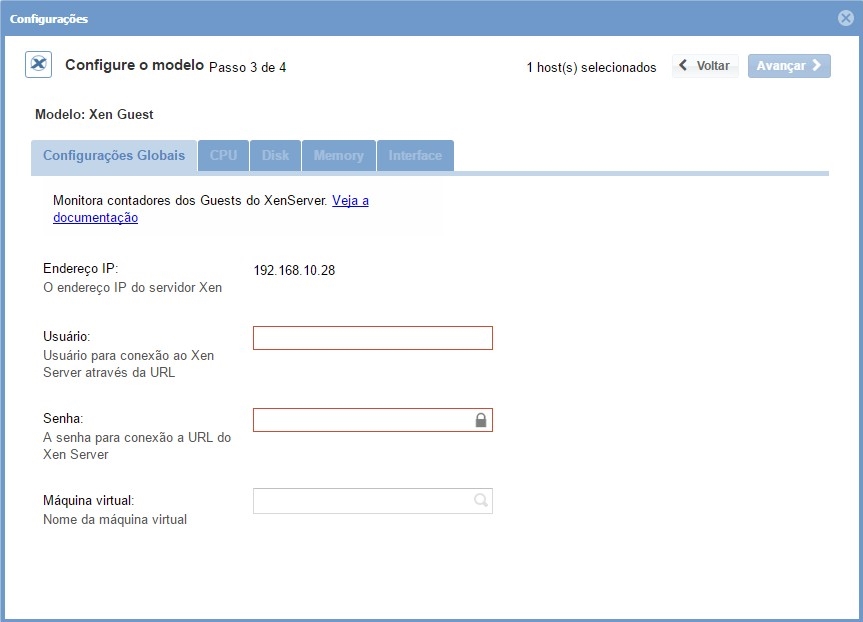Screen dimensions: 863x622
Task: Click the Modelo: Xen Guest label
Action: (94, 115)
